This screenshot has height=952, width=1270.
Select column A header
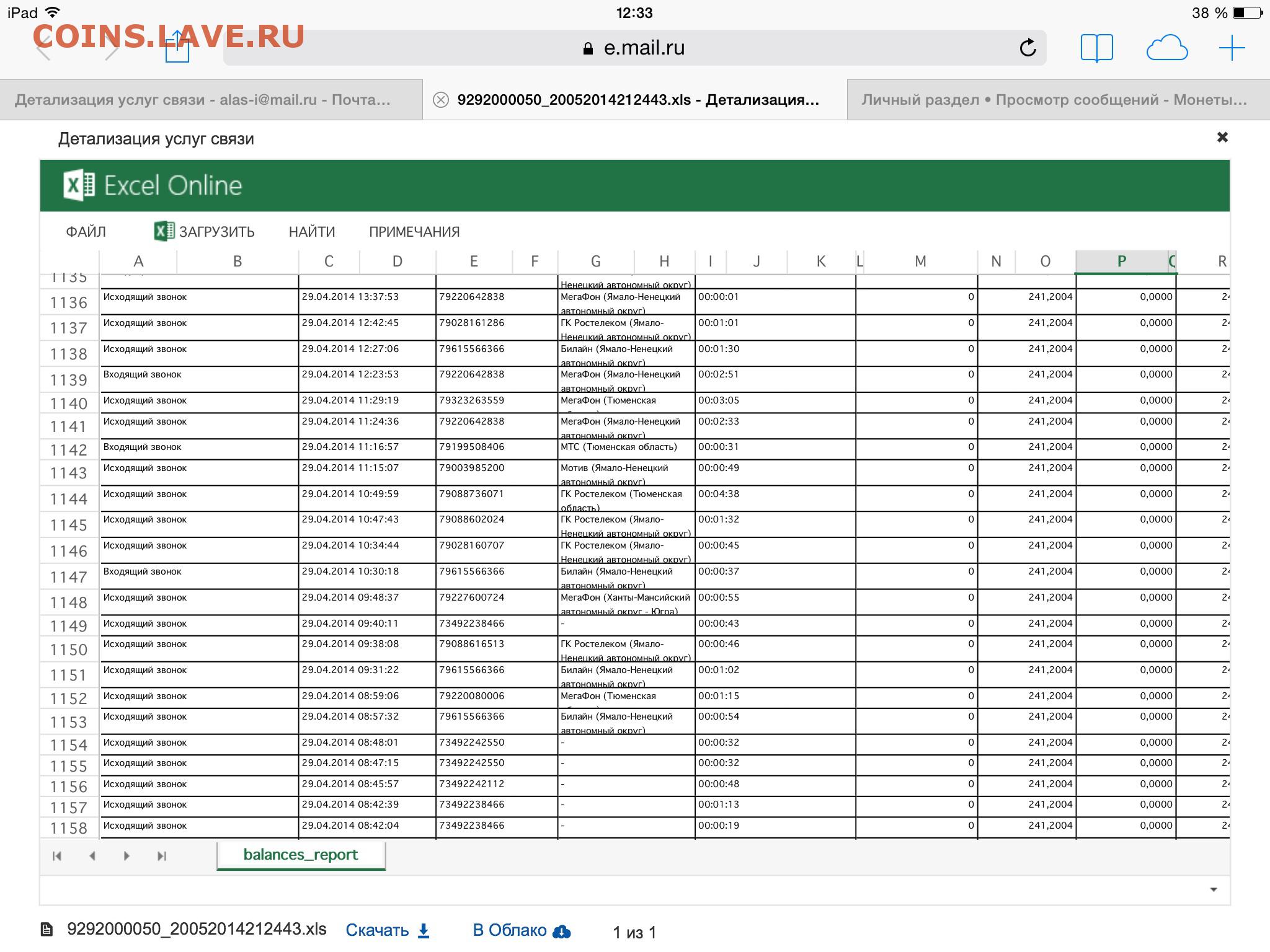(138, 262)
